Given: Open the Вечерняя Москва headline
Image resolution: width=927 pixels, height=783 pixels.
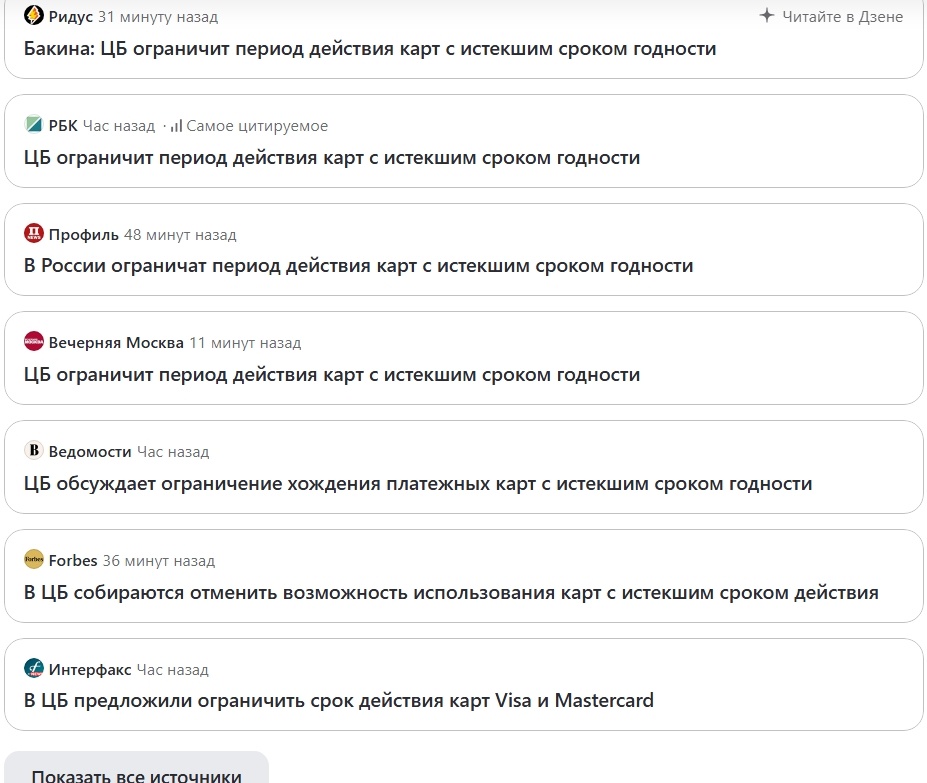Looking at the screenshot, I should coord(336,375).
